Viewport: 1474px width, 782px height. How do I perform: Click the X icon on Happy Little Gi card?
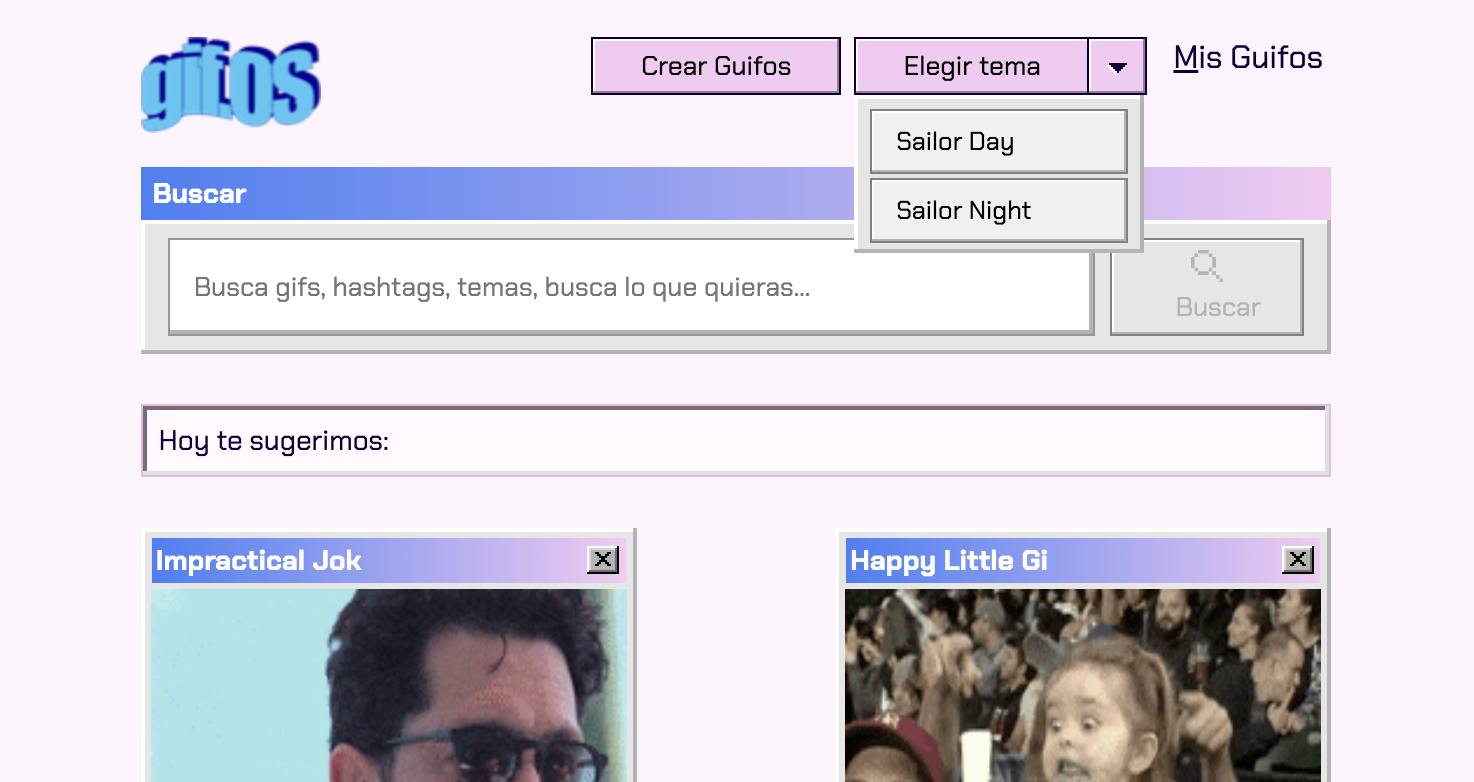[x=1297, y=560]
